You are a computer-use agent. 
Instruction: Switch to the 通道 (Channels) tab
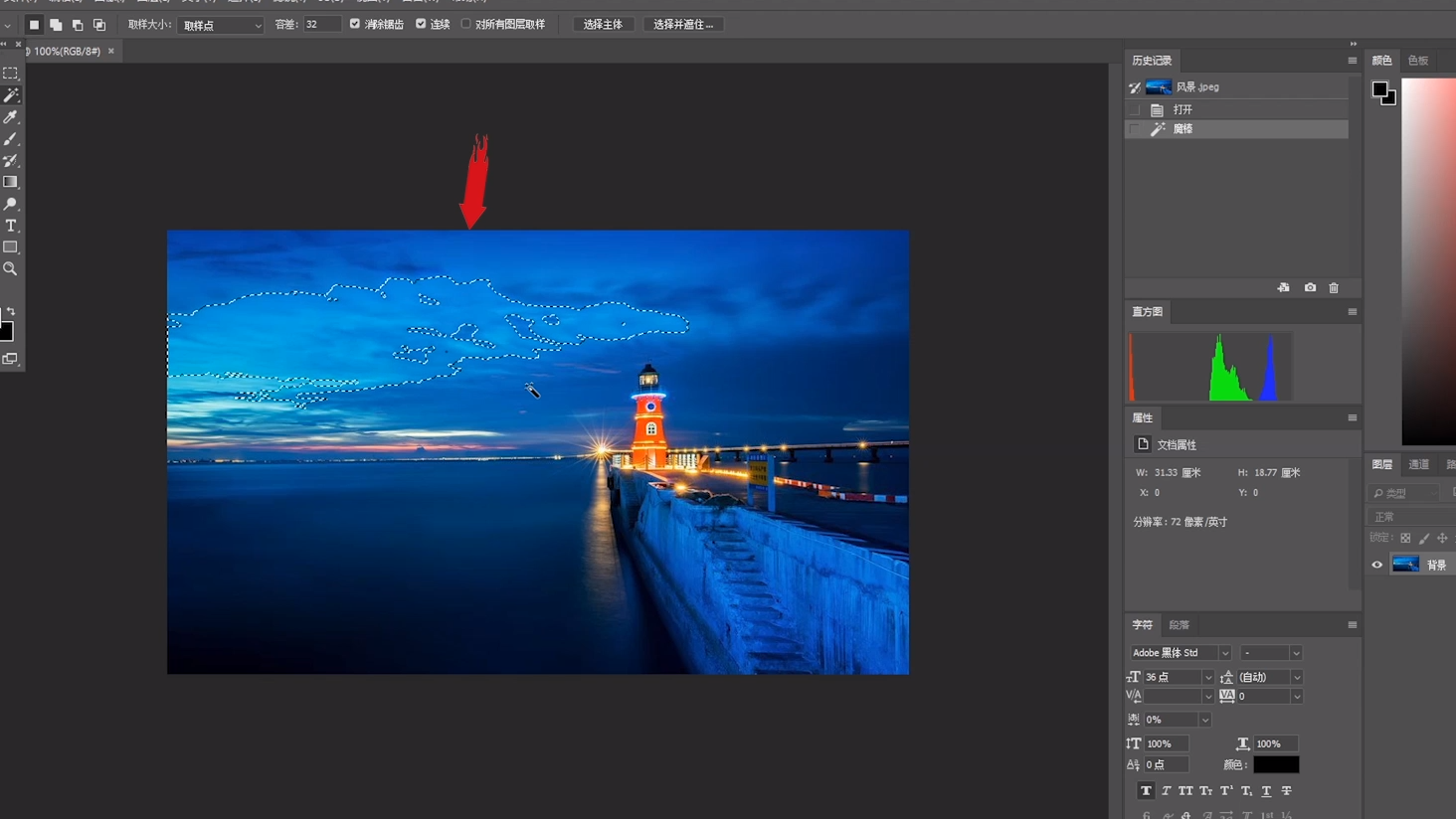[x=1418, y=464]
